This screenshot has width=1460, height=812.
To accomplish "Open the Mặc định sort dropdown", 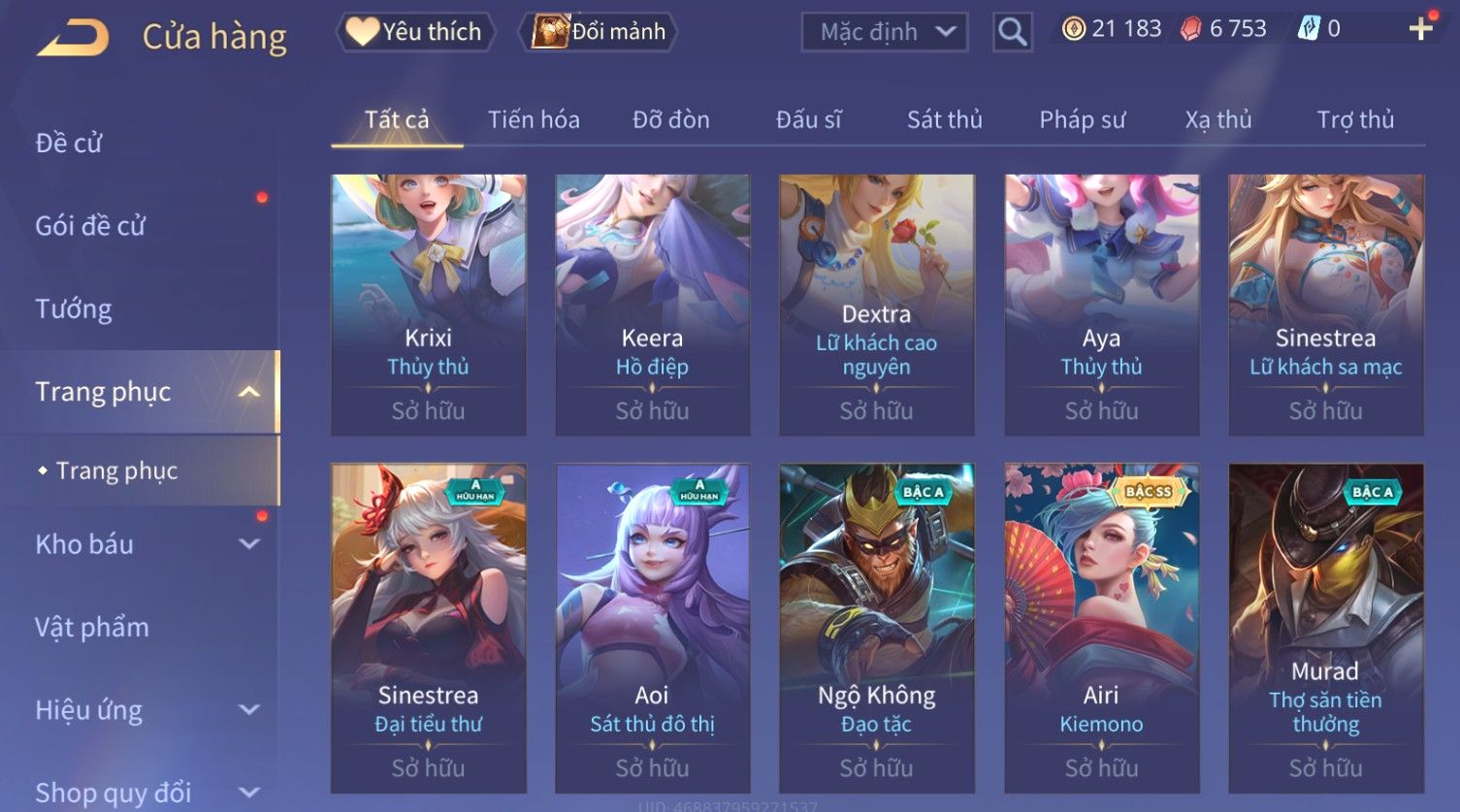I will click(x=885, y=32).
